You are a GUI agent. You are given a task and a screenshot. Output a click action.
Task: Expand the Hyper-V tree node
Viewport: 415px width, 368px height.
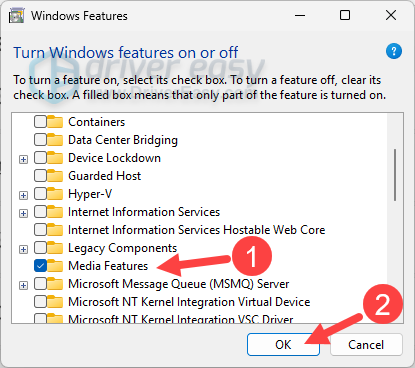click(x=23, y=195)
